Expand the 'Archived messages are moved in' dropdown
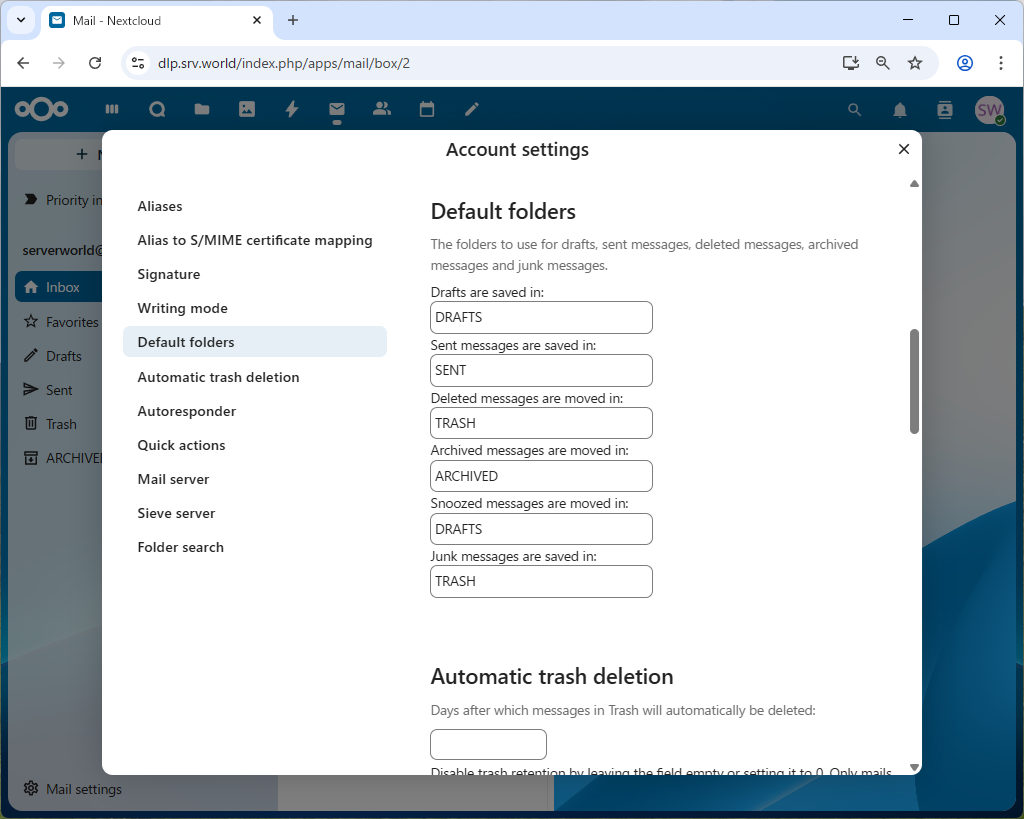This screenshot has height=819, width=1024. click(x=541, y=476)
